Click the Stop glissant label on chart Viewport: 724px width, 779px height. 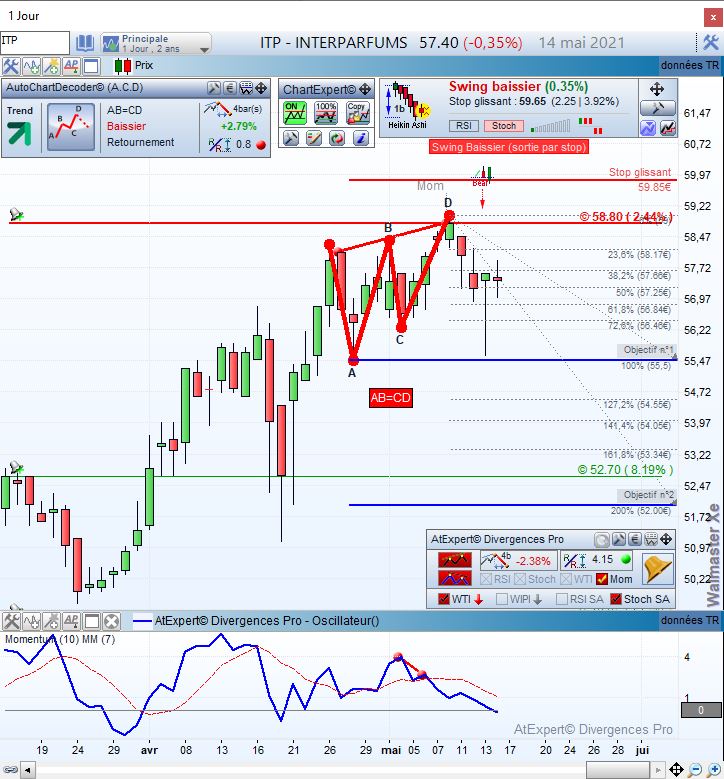coord(640,172)
